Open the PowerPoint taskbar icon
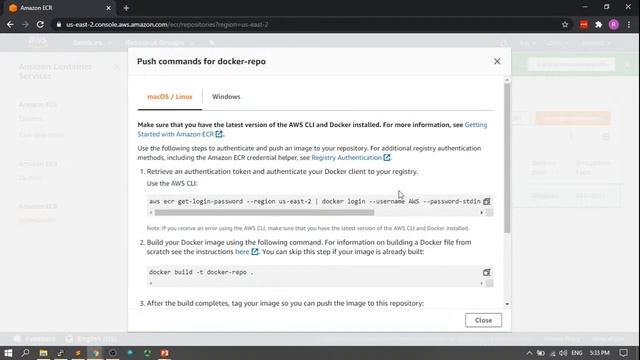 164,353
